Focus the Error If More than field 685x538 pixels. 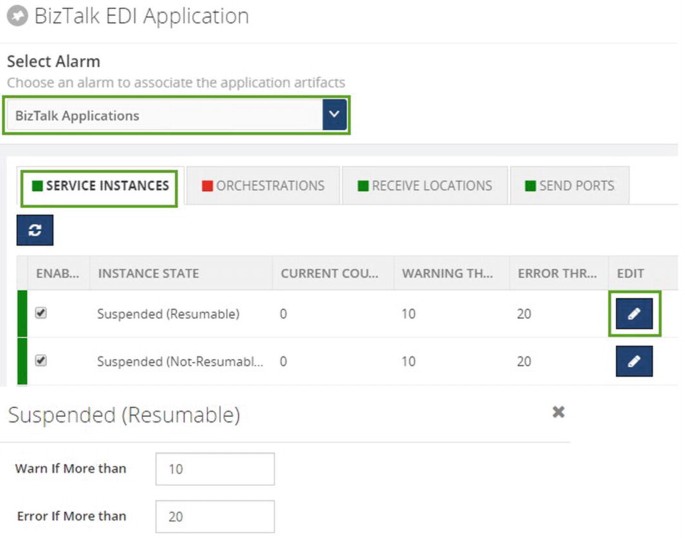[x=215, y=517]
